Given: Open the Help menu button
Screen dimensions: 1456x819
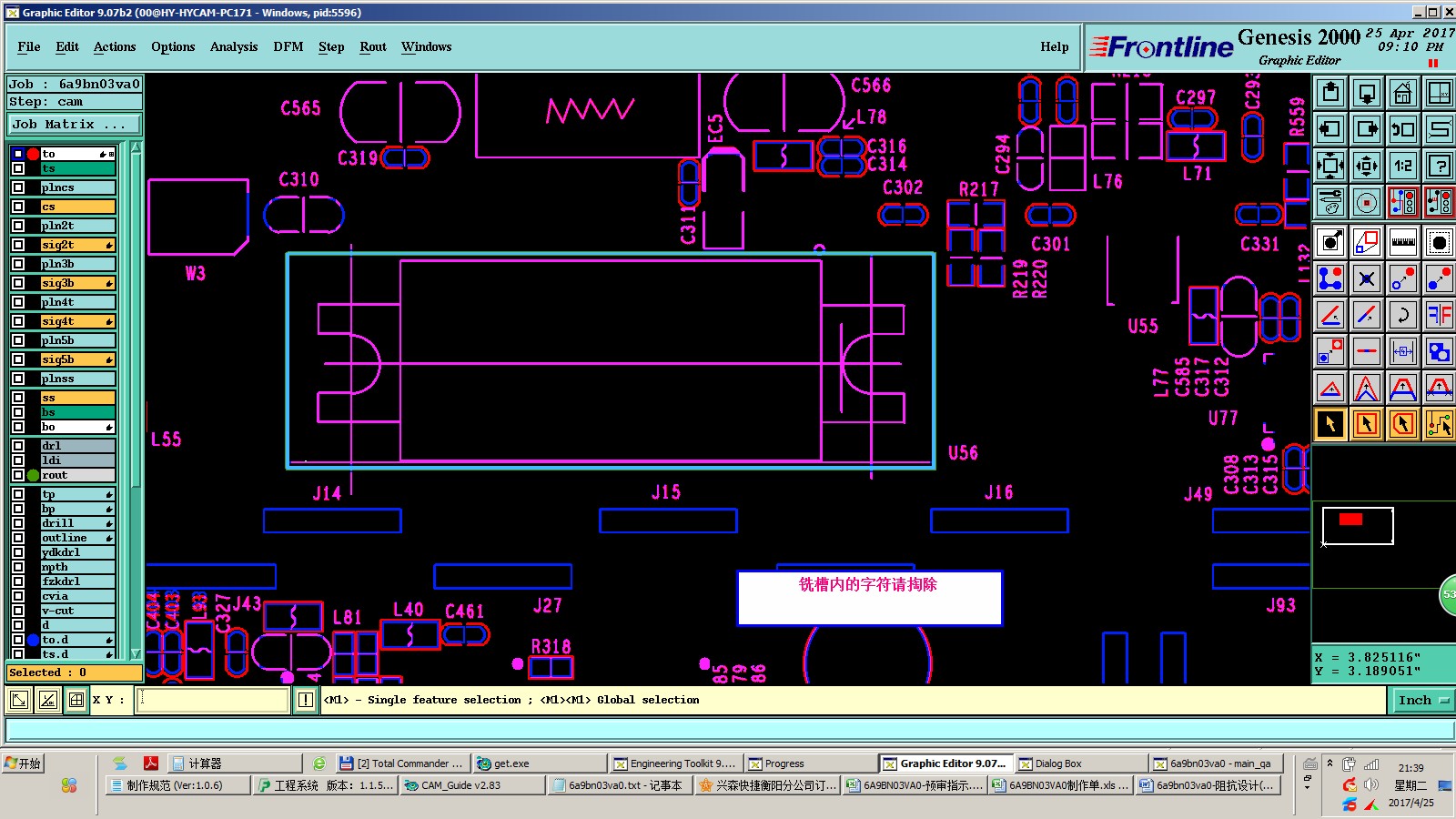Looking at the screenshot, I should coord(1055,46).
